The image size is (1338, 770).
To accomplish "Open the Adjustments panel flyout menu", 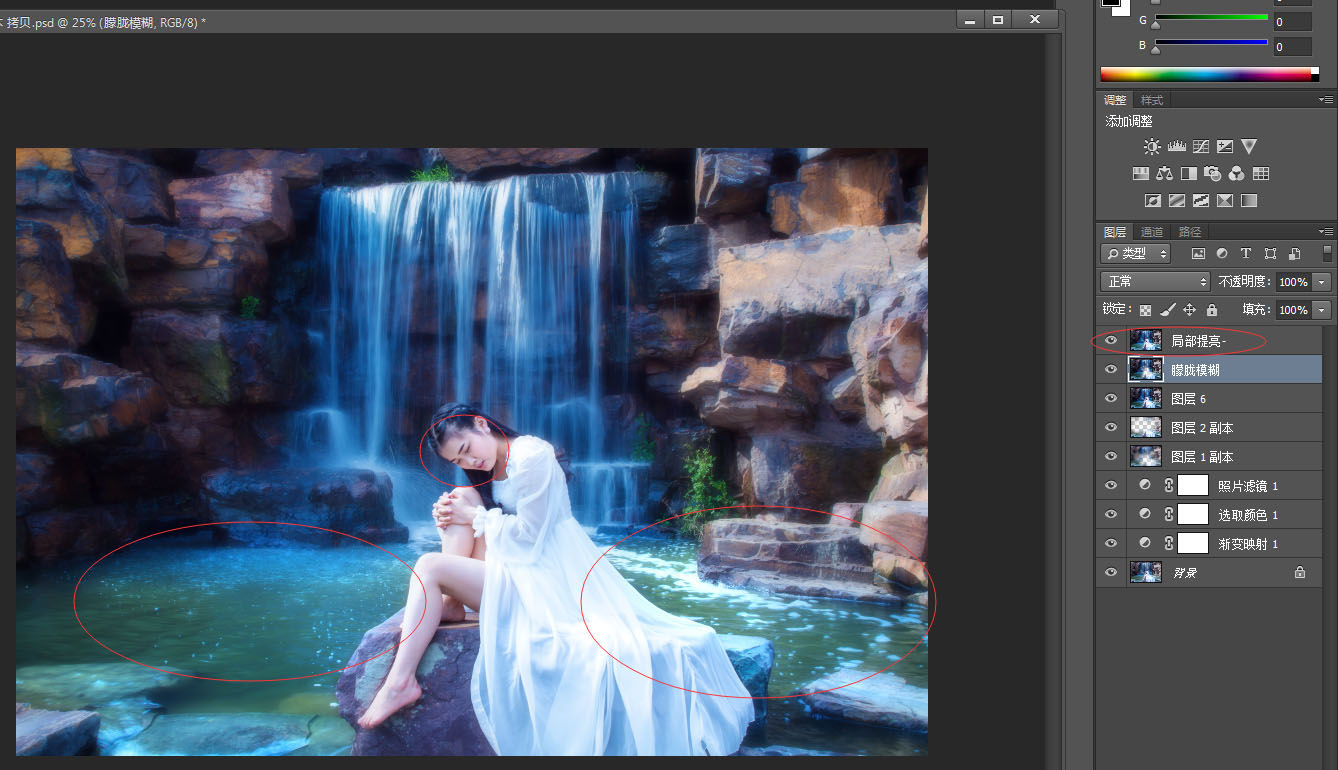I will (1326, 100).
